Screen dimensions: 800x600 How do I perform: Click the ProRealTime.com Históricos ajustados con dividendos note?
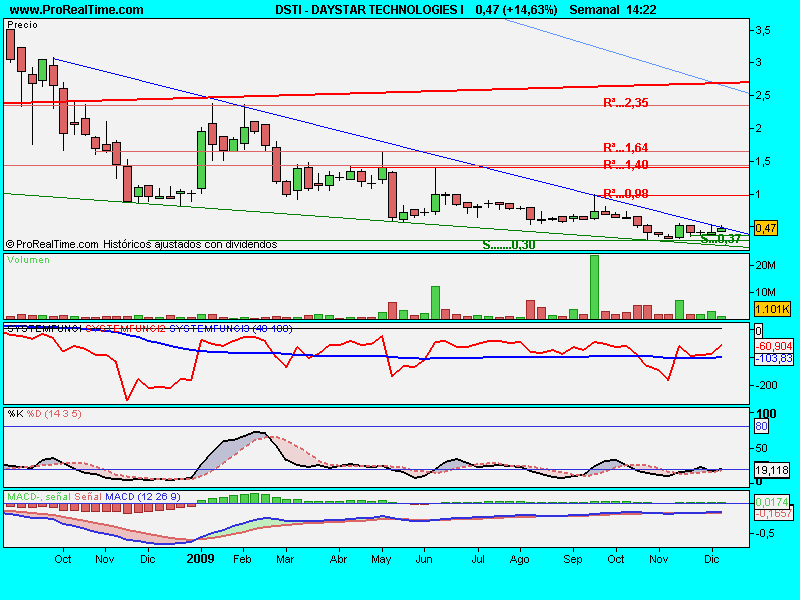[x=141, y=244]
